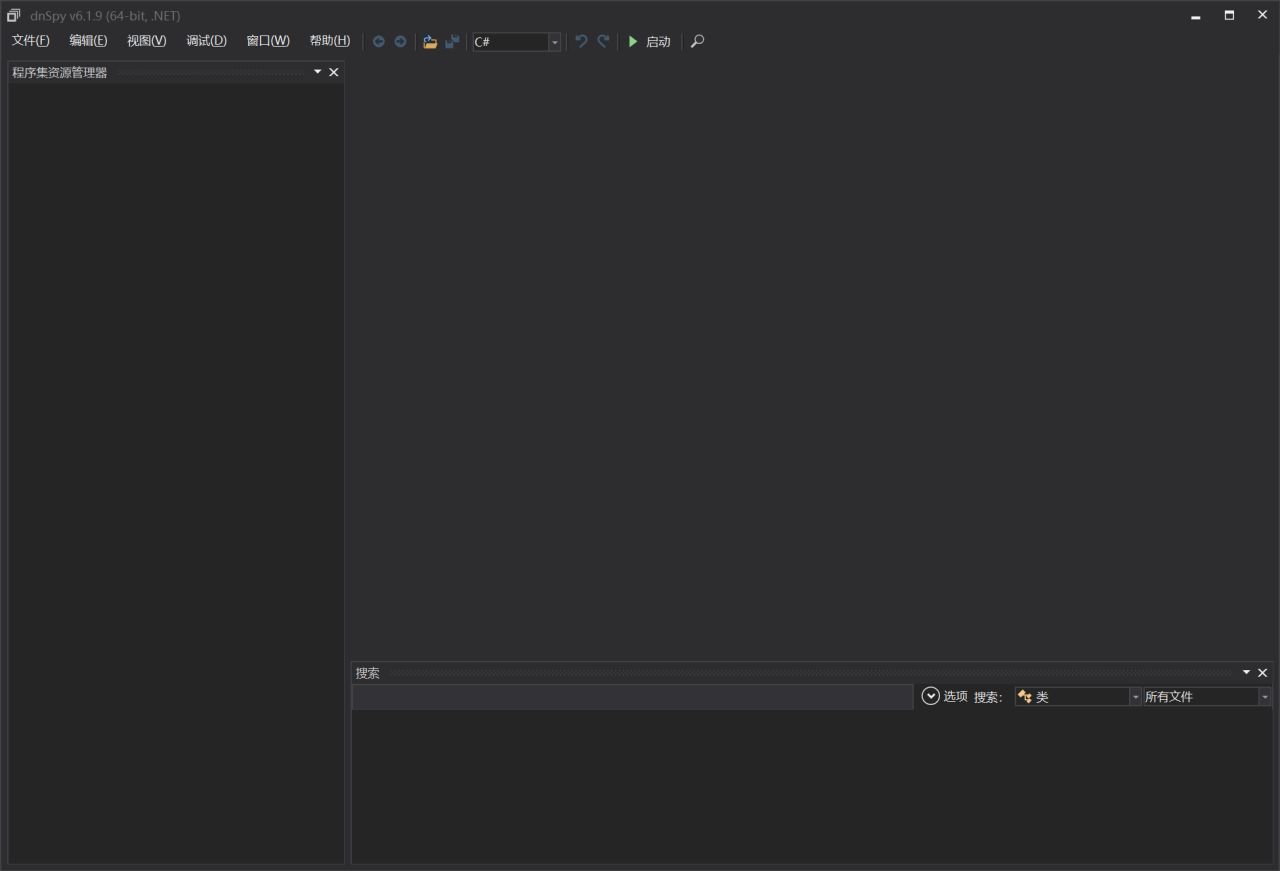The height and width of the screenshot is (871, 1280).
Task: Click the save all icon
Action: [x=452, y=42]
